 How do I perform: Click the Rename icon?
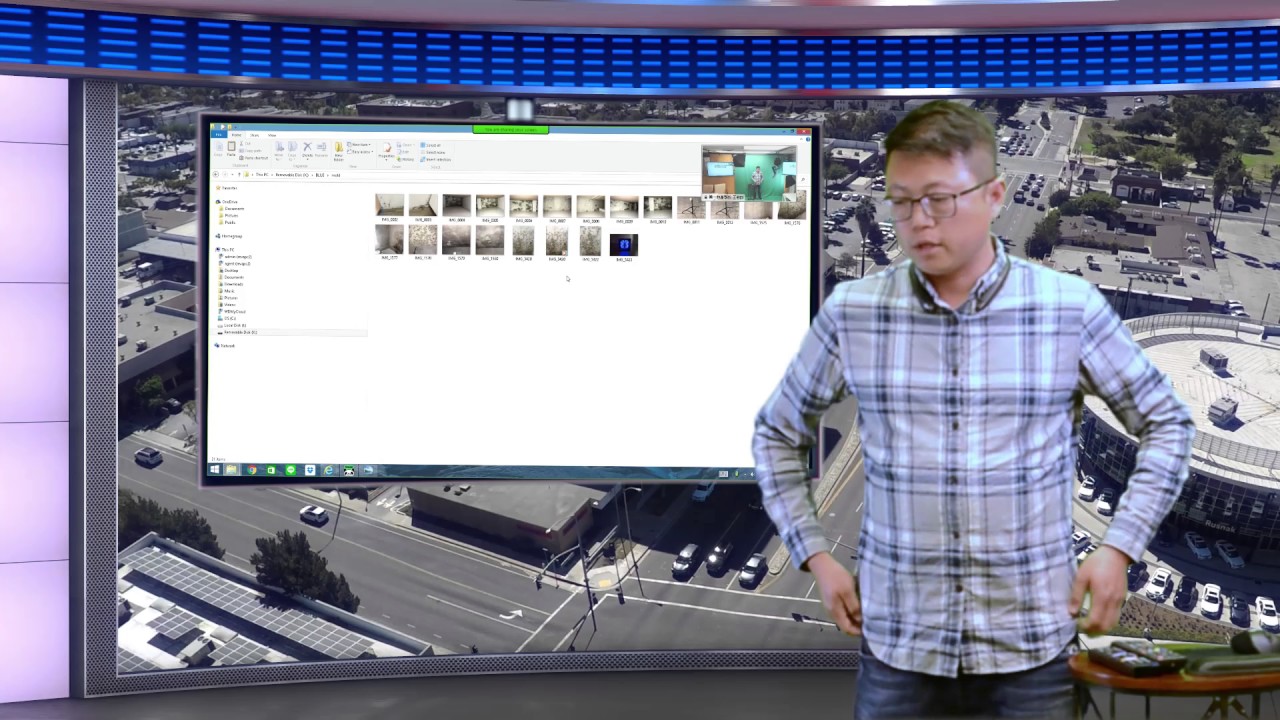[321, 149]
